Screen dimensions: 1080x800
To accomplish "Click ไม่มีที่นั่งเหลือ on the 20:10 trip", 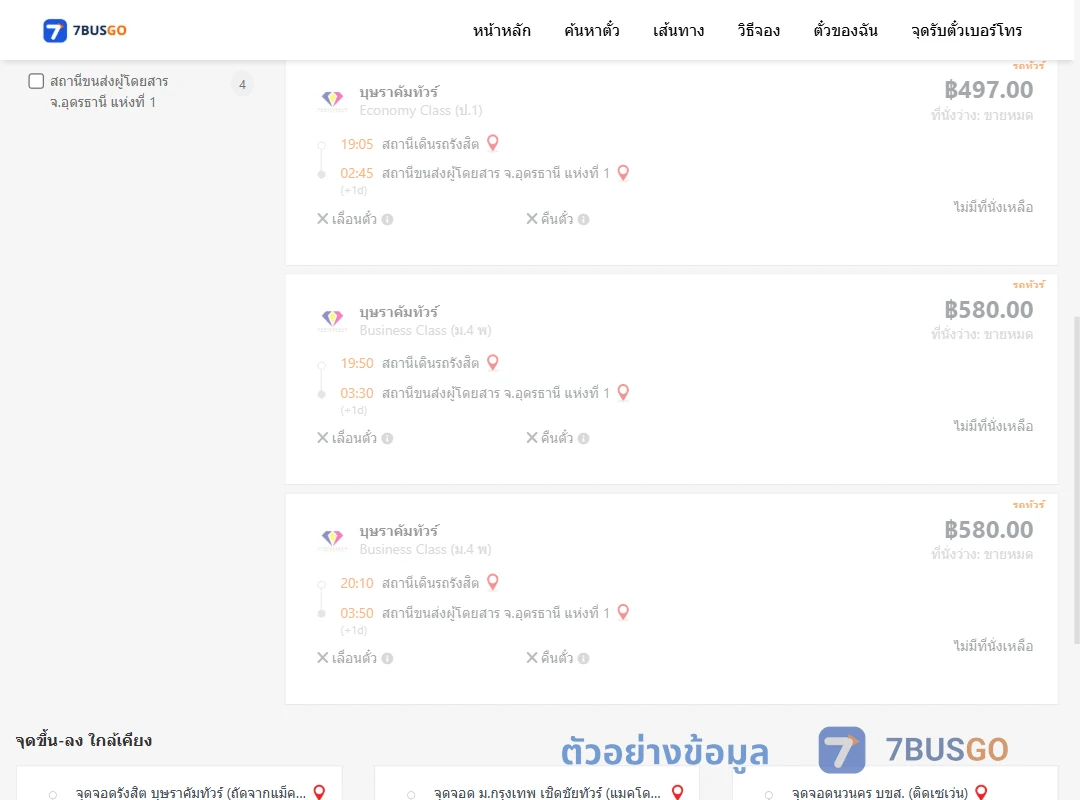I will click(993, 646).
